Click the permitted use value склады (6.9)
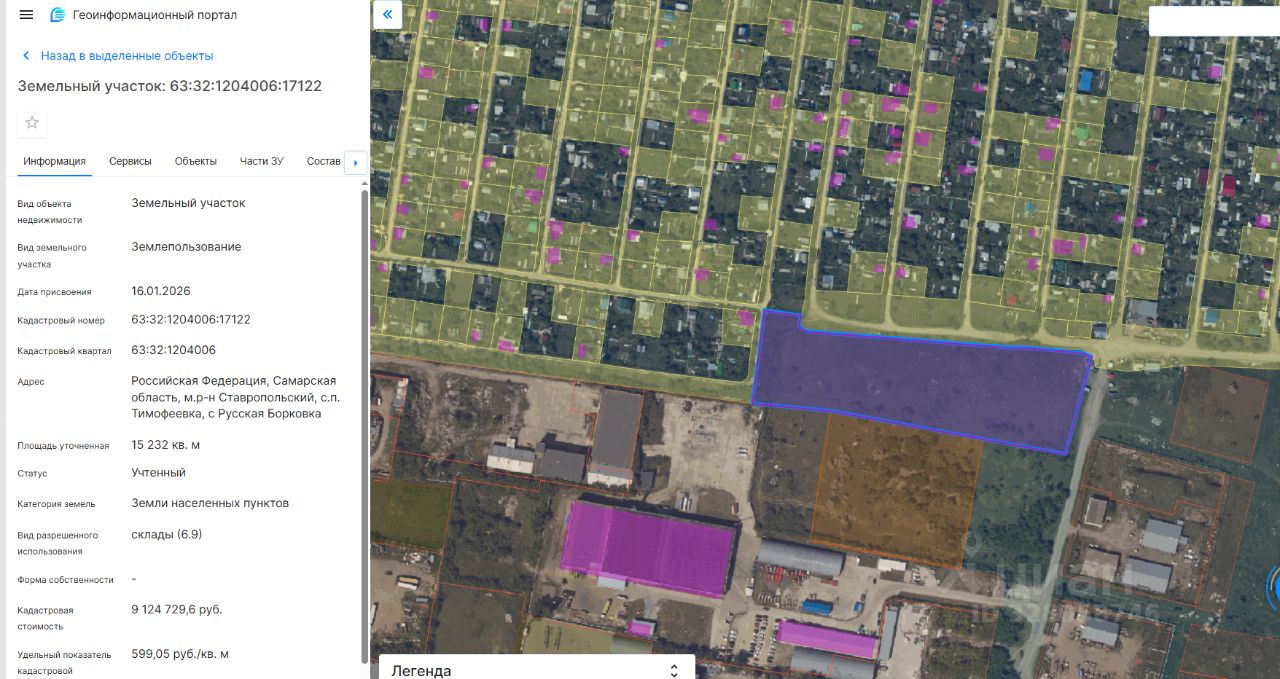The width and height of the screenshot is (1280, 679). (166, 535)
